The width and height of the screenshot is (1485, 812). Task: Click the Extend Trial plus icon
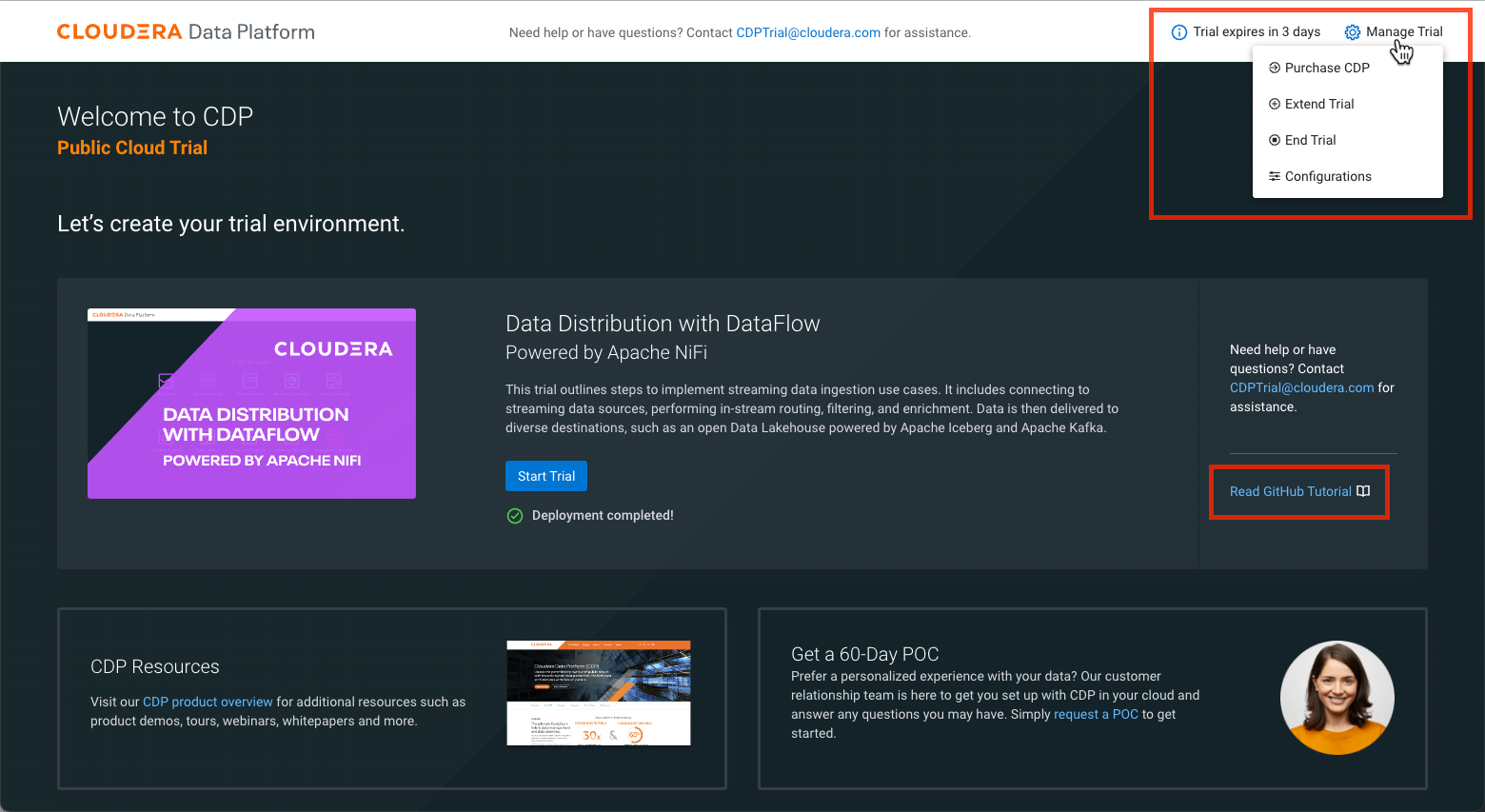pos(1275,104)
